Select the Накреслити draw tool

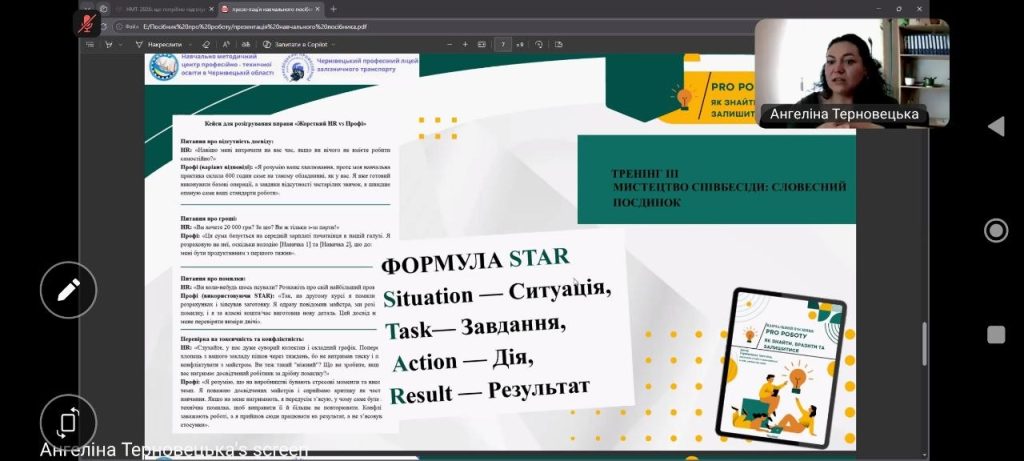(x=159, y=45)
